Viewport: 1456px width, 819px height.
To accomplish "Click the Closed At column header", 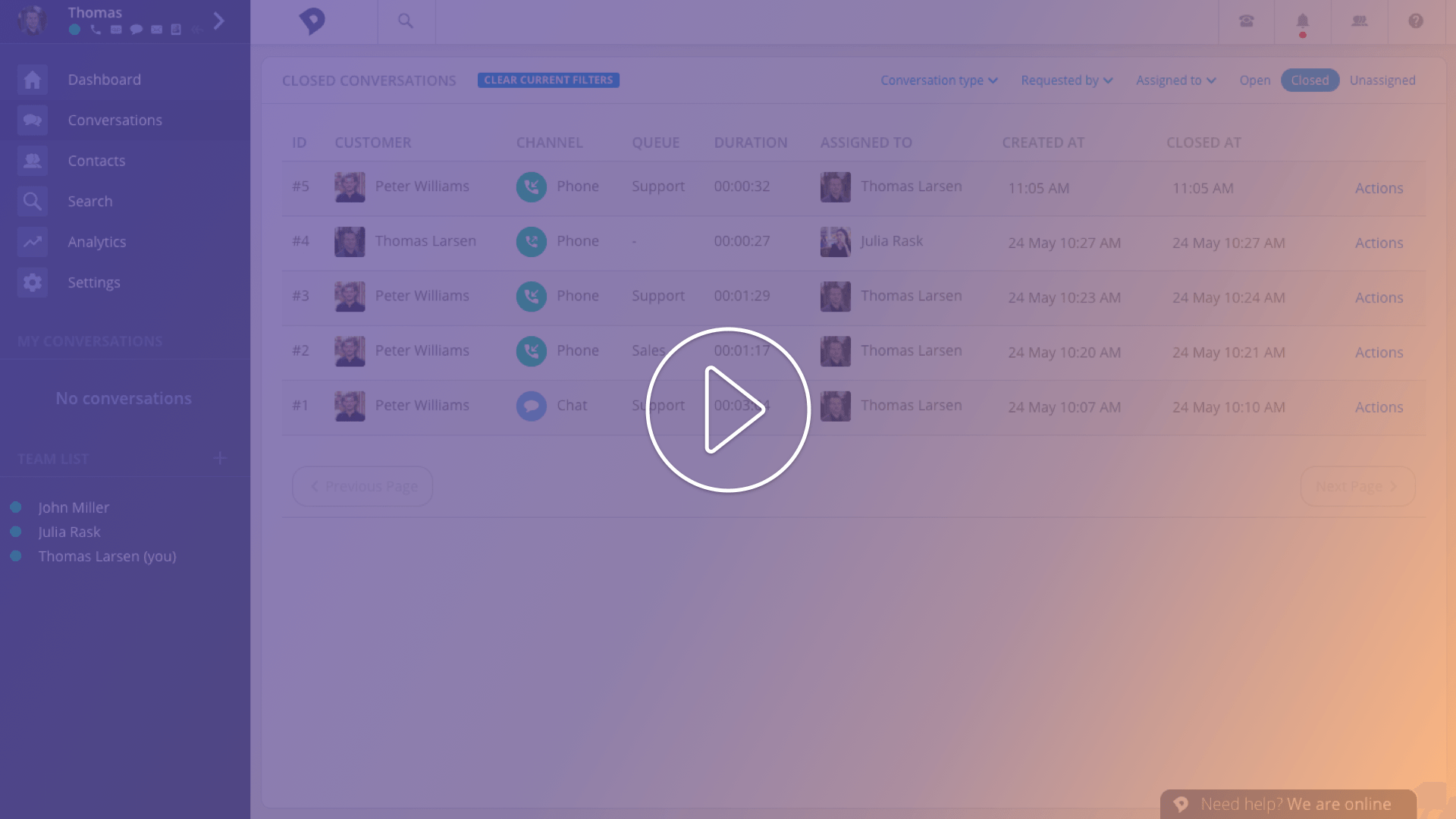I will (x=1203, y=143).
